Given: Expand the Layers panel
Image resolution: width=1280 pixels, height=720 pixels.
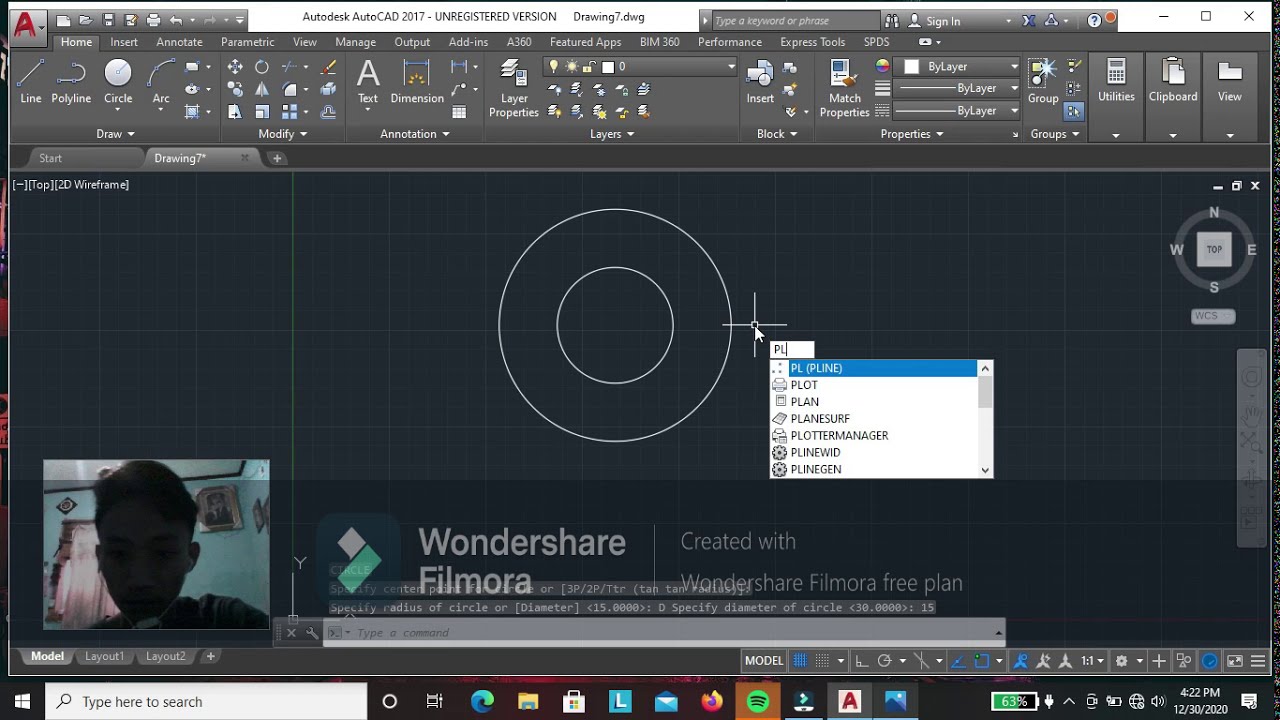Looking at the screenshot, I should [612, 134].
